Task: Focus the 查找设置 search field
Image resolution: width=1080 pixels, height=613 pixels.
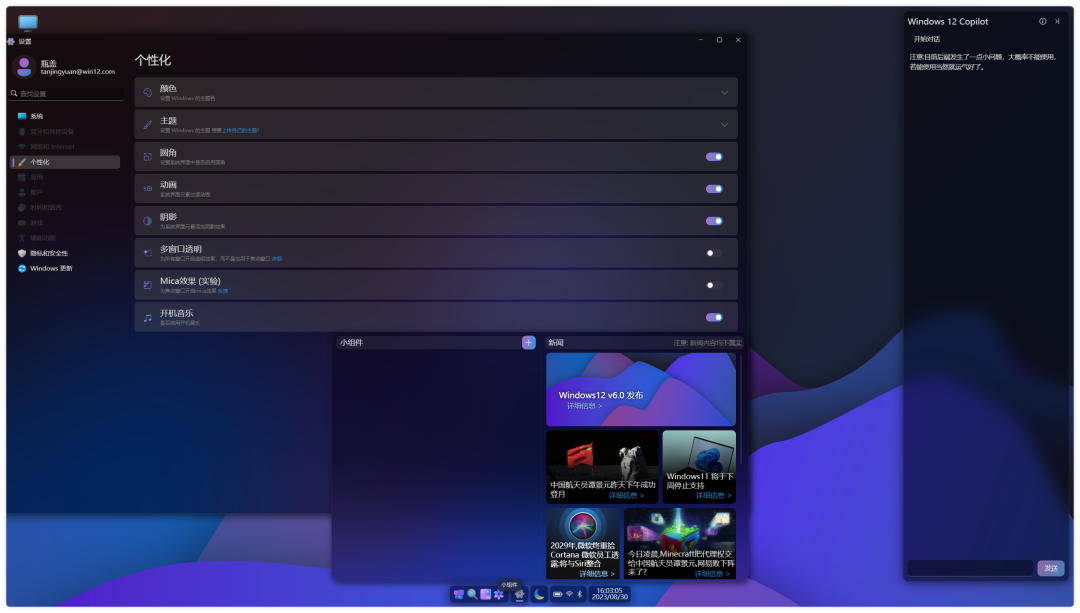Action: [x=67, y=94]
